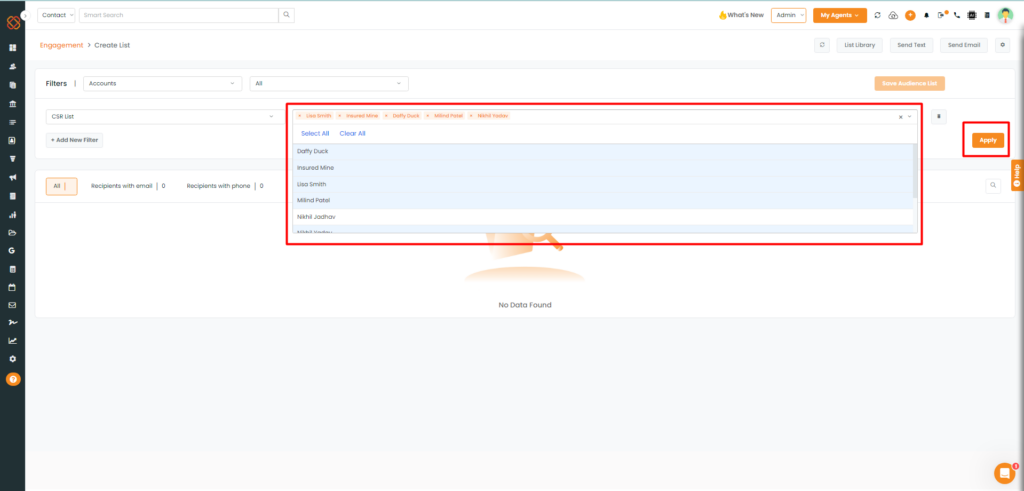
Task: Open the funnel pipeline icon in sidebar
Action: pyautogui.click(x=12, y=159)
